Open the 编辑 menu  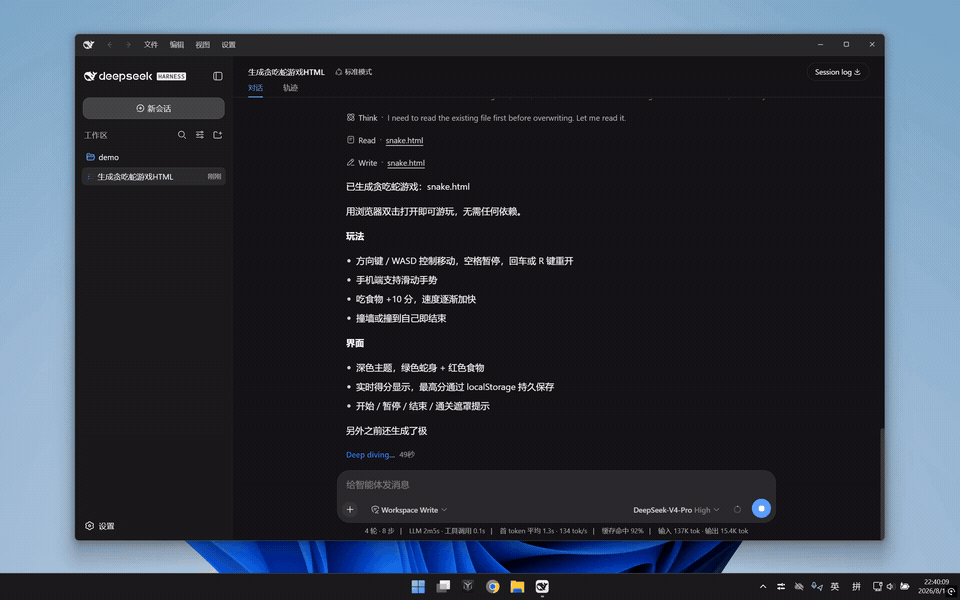[177, 45]
